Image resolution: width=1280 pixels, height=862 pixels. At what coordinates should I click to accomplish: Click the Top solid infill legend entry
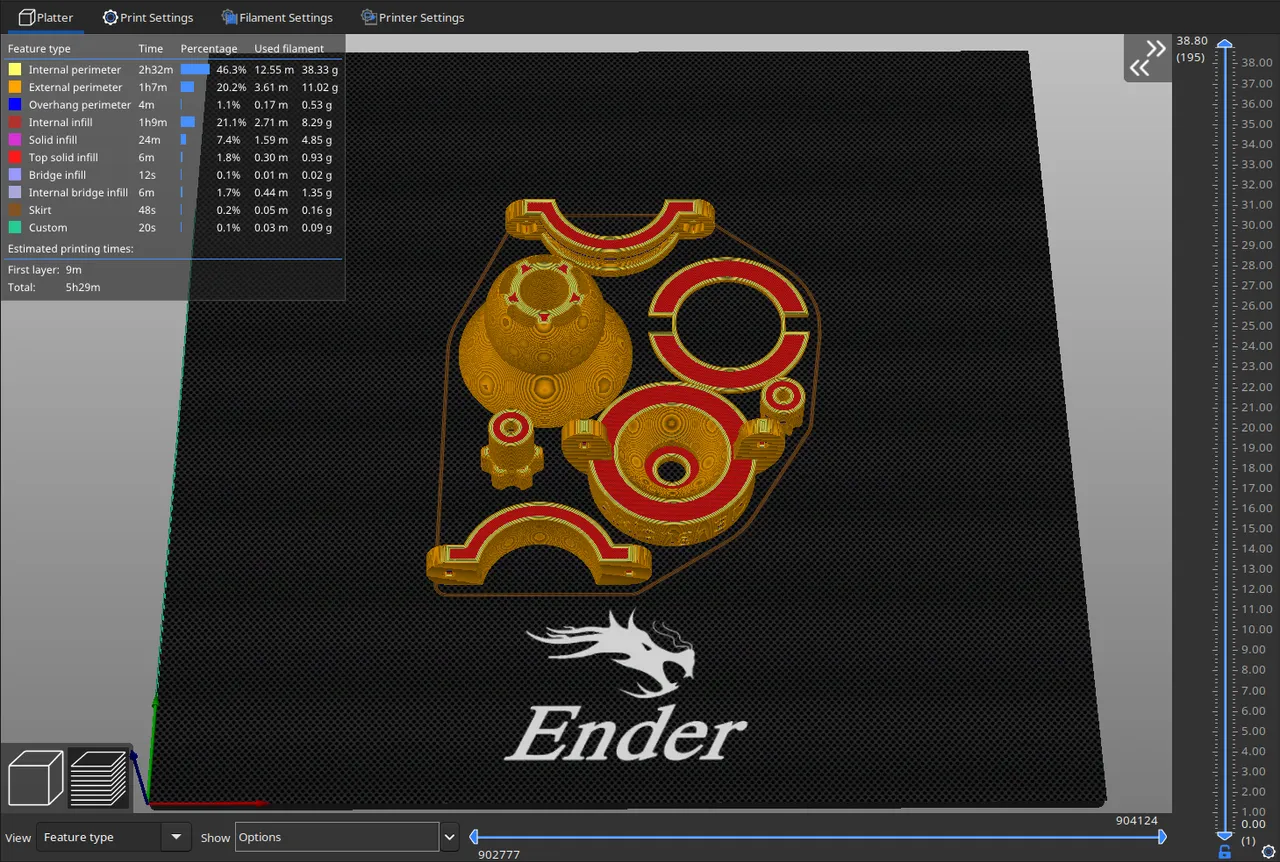(x=63, y=158)
